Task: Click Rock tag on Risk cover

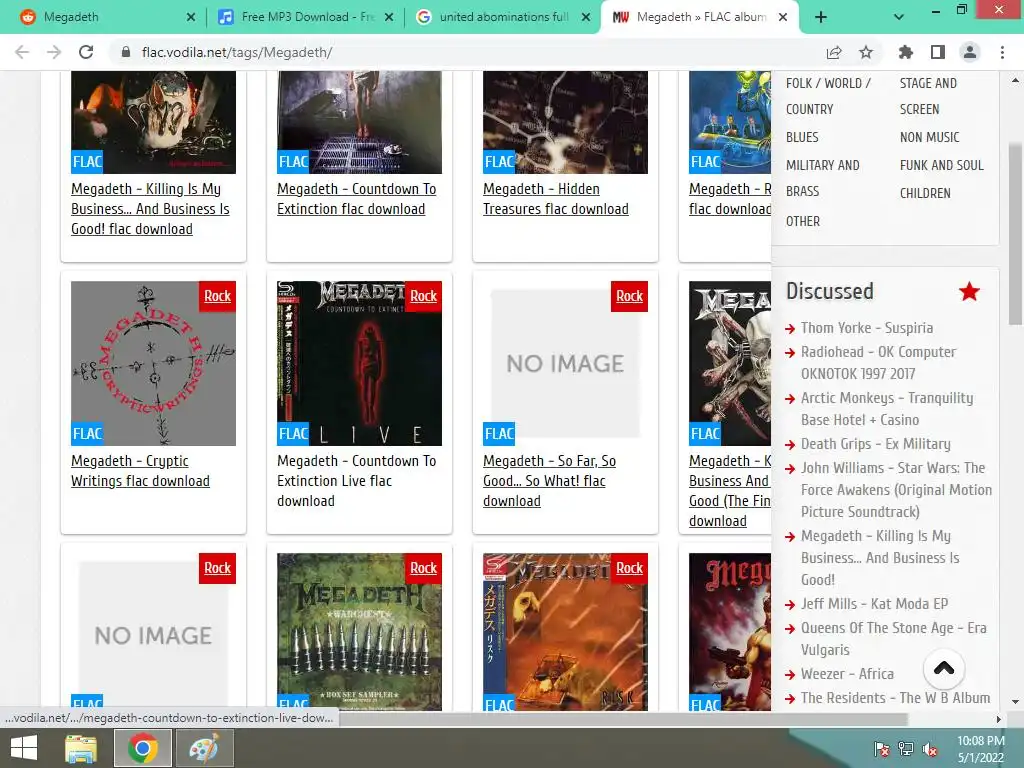Action: tap(630, 568)
